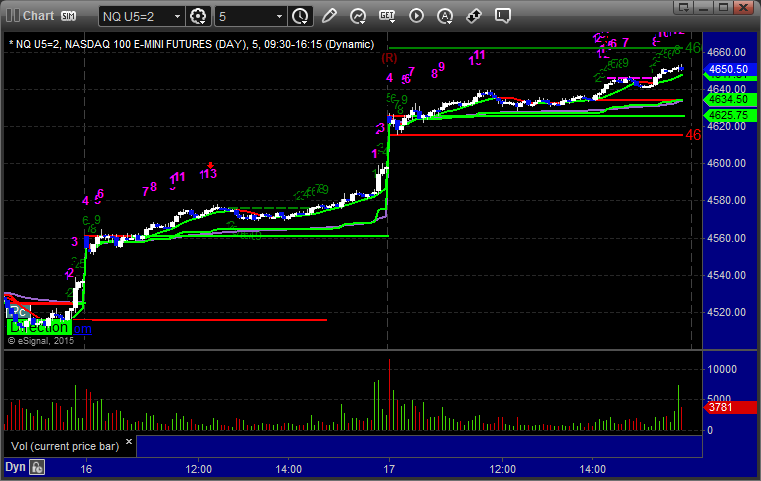
Task: Click the (R) rollover marker
Action: (389, 58)
